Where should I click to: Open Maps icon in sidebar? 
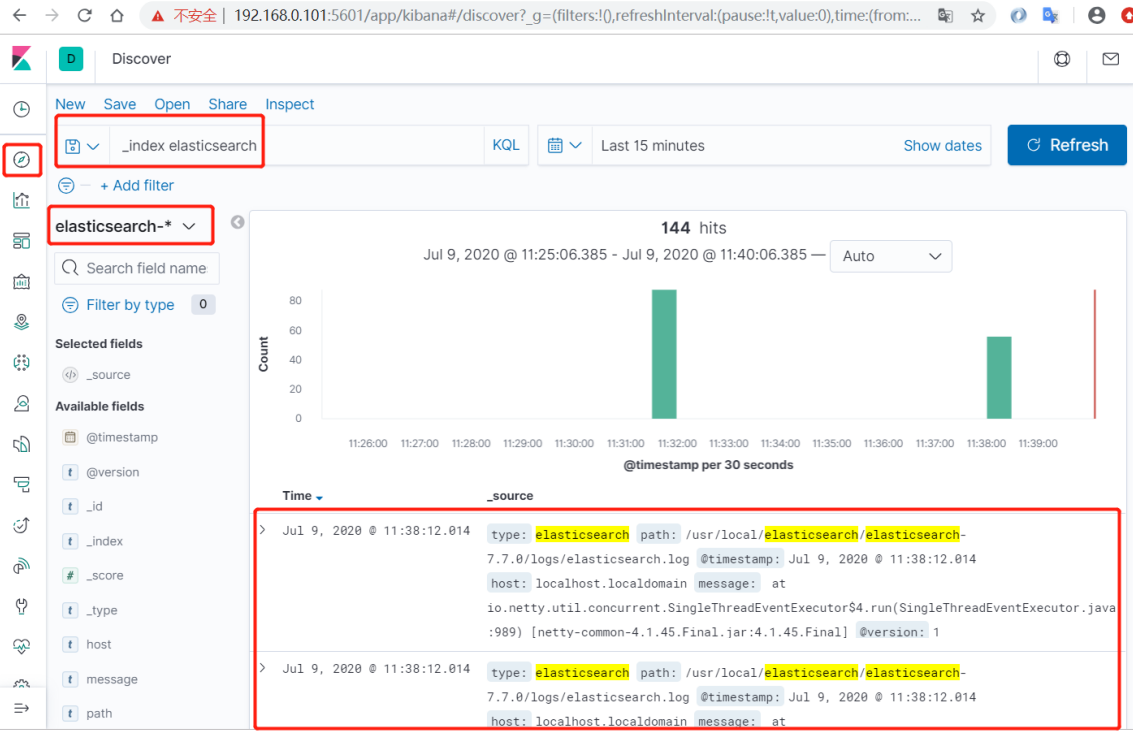pyautogui.click(x=22, y=322)
